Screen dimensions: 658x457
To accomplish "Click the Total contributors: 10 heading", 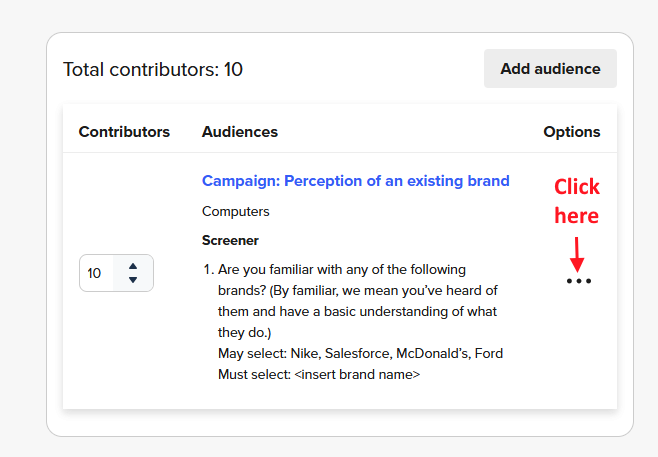I will pos(153,70).
